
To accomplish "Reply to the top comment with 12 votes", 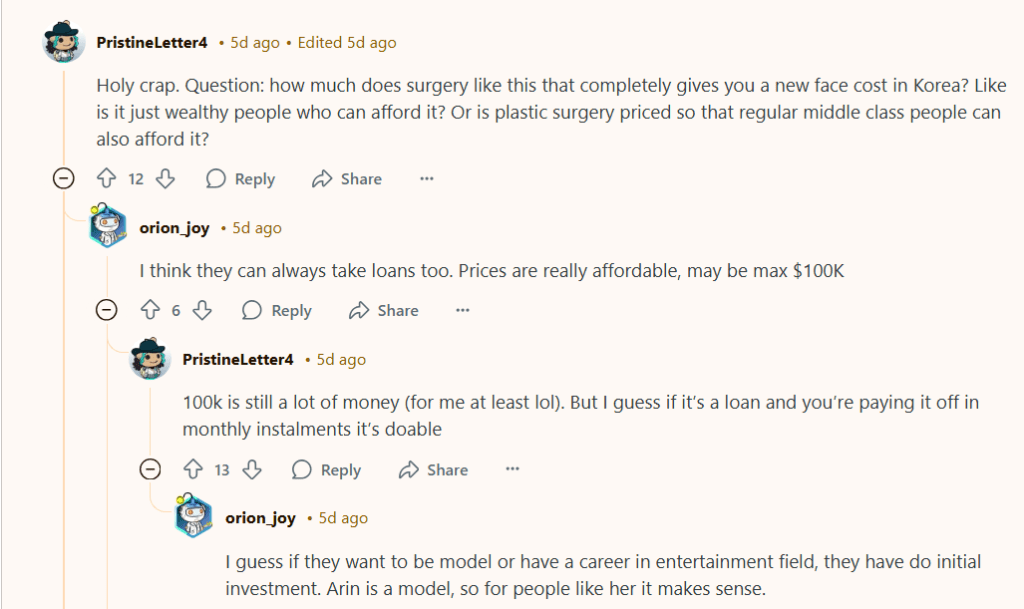I will (x=241, y=179).
